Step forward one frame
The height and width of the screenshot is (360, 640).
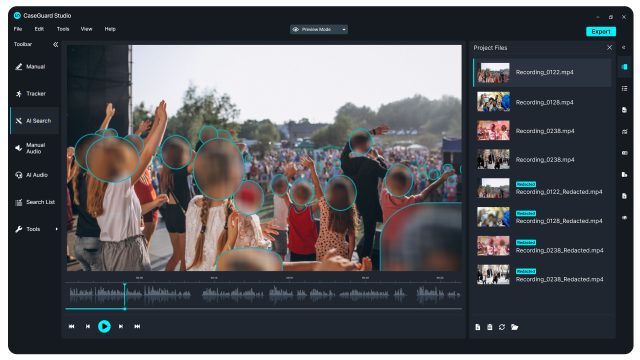click(121, 326)
